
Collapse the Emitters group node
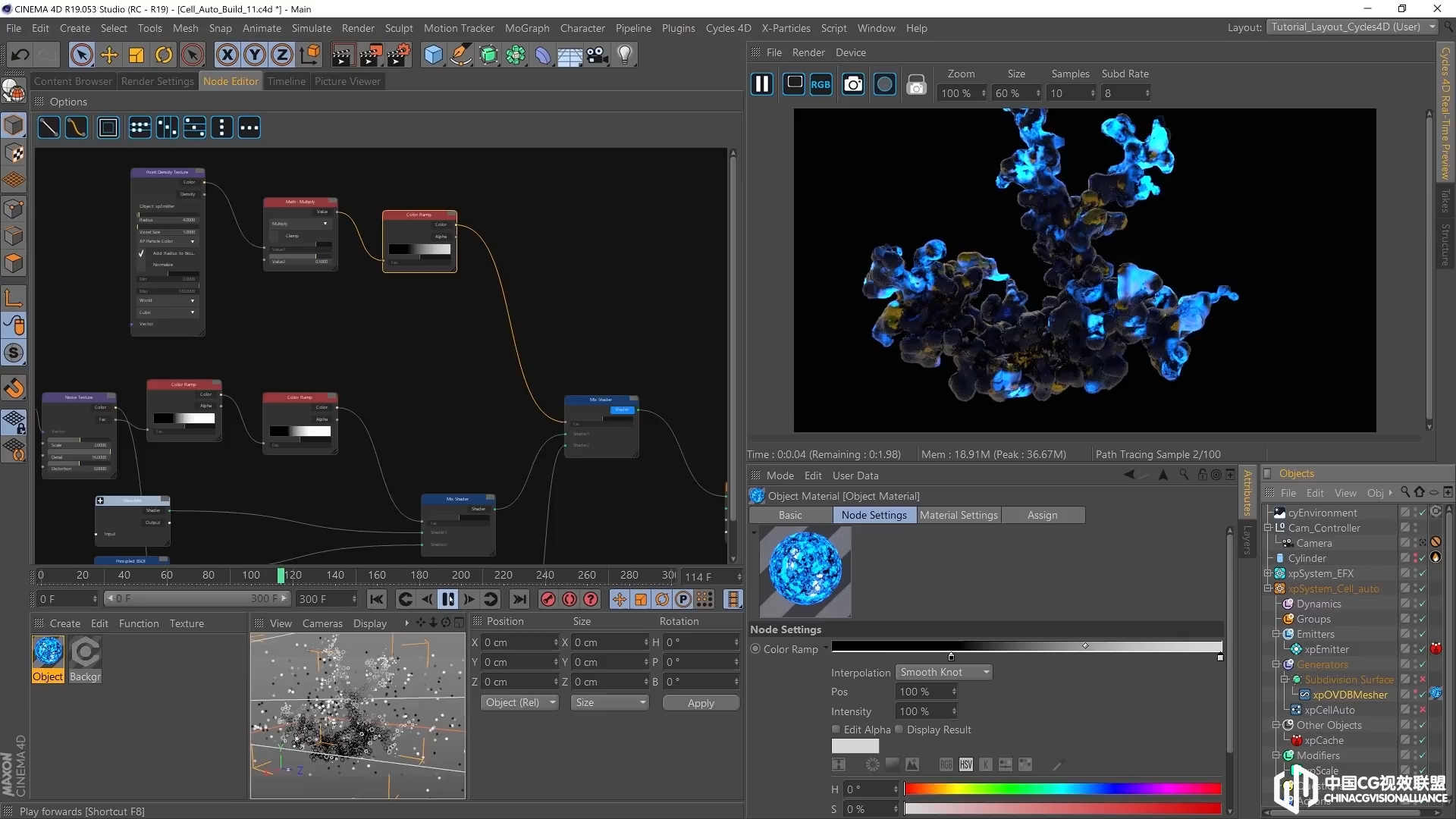click(1276, 634)
